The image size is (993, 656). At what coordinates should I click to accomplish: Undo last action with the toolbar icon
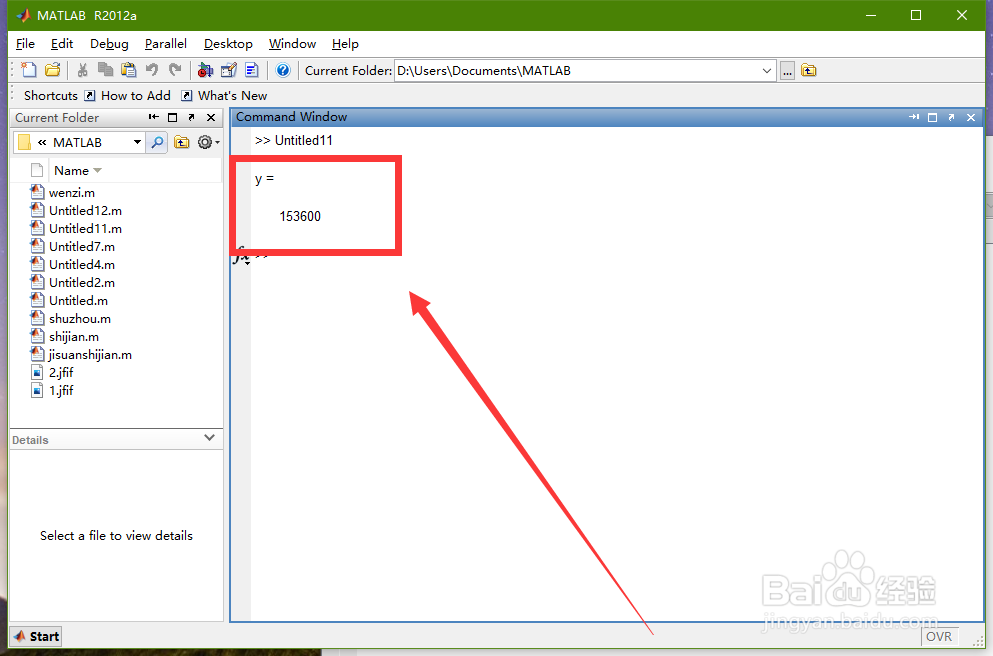(x=152, y=70)
